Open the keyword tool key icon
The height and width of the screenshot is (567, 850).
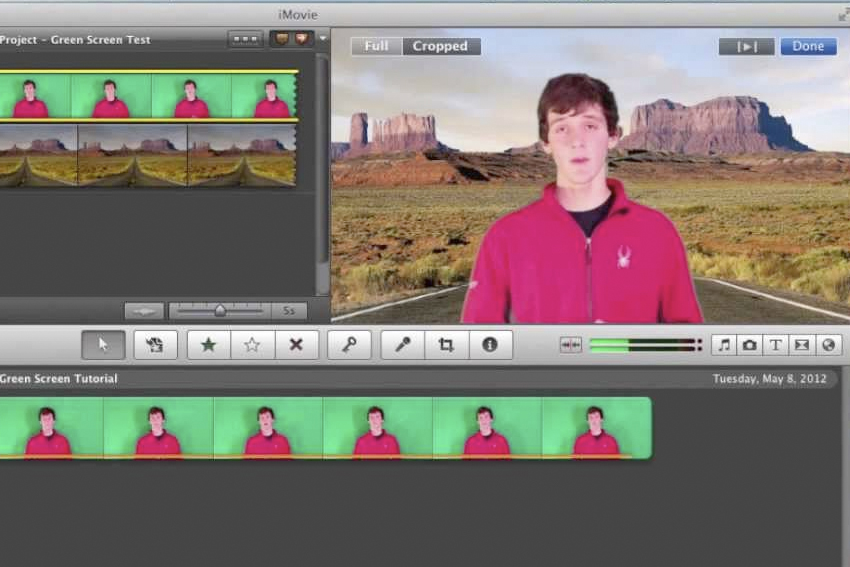pyautogui.click(x=349, y=345)
